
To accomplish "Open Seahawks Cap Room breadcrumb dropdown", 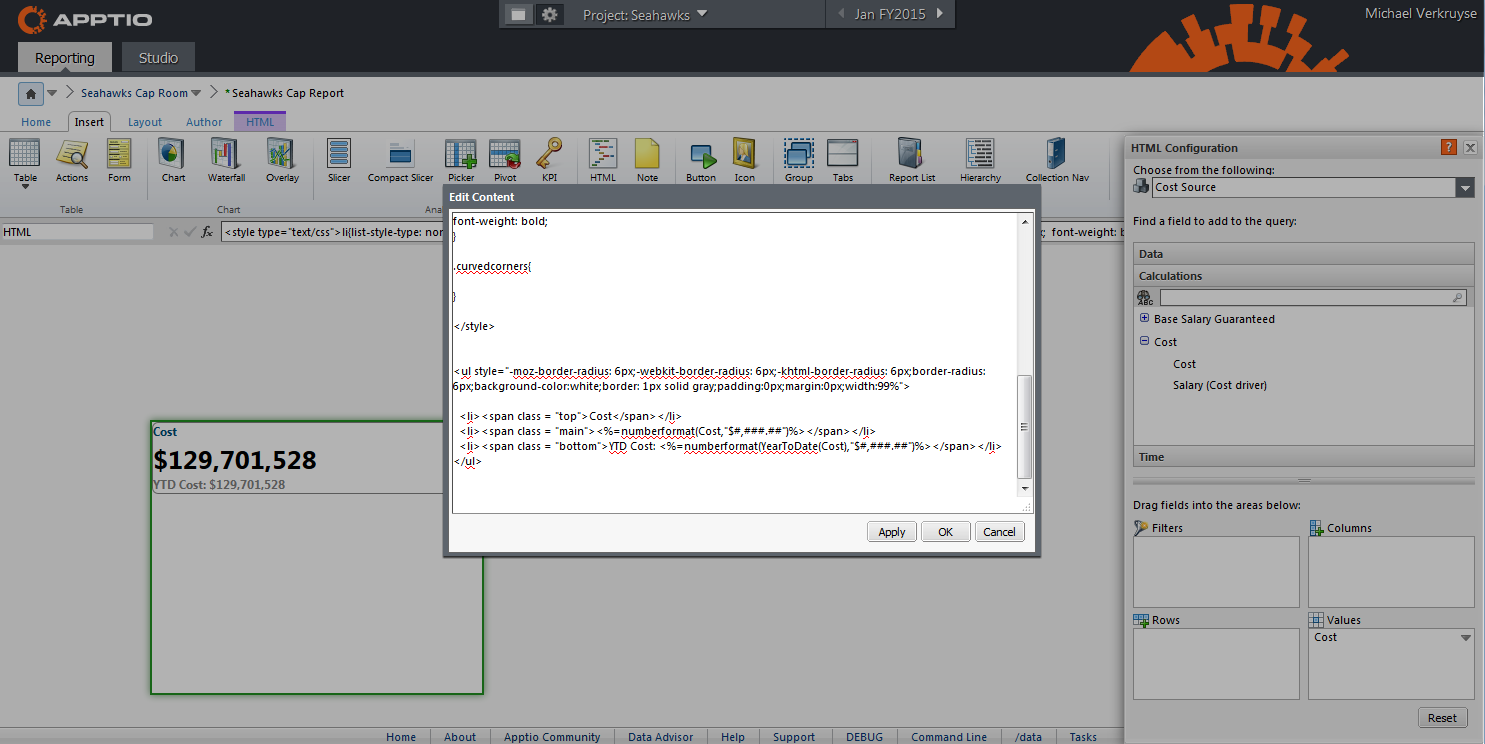I will coord(196,93).
